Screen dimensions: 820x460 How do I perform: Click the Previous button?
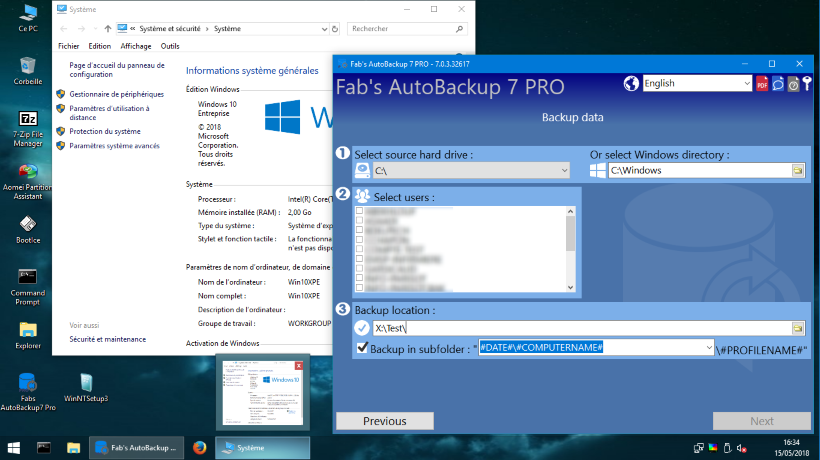click(x=385, y=421)
